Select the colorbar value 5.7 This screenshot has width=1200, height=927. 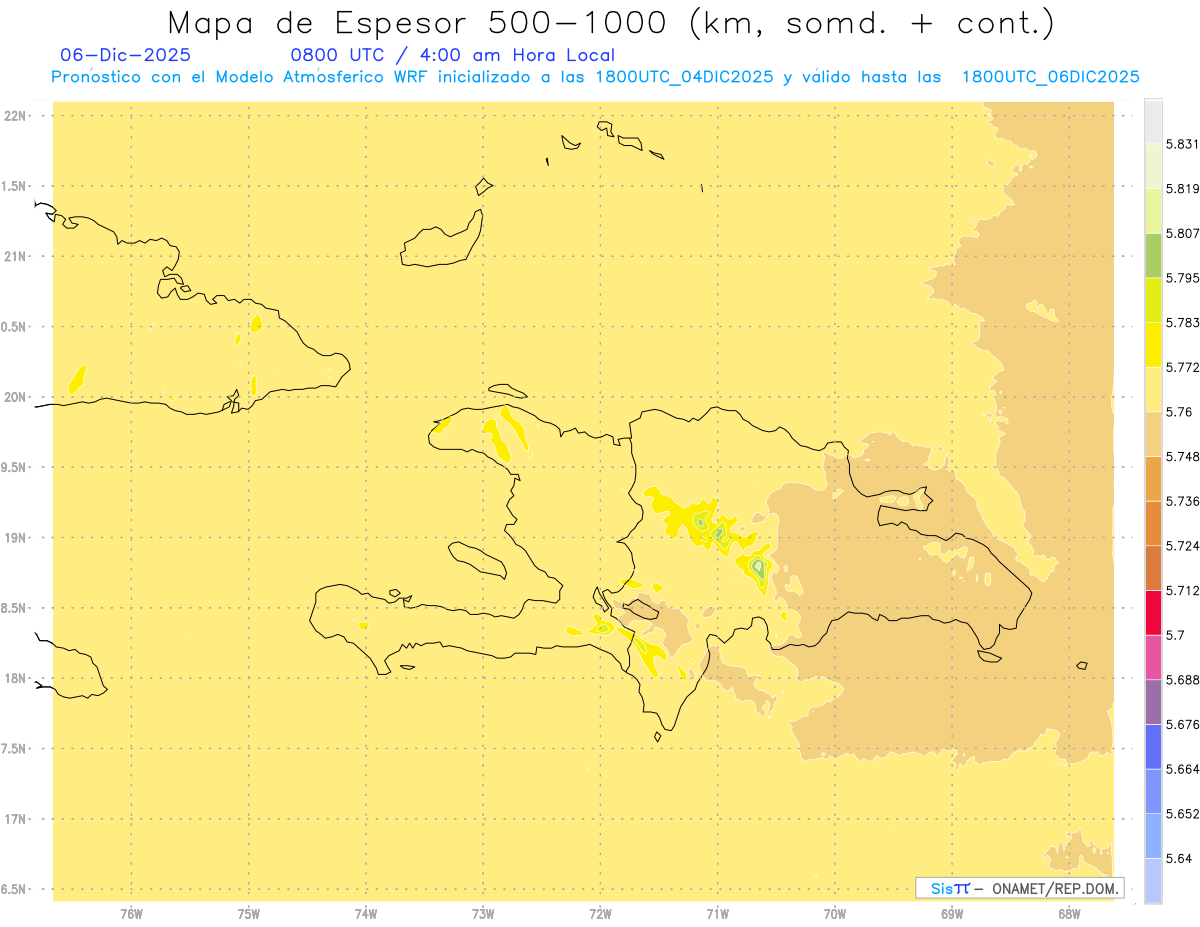click(1175, 635)
